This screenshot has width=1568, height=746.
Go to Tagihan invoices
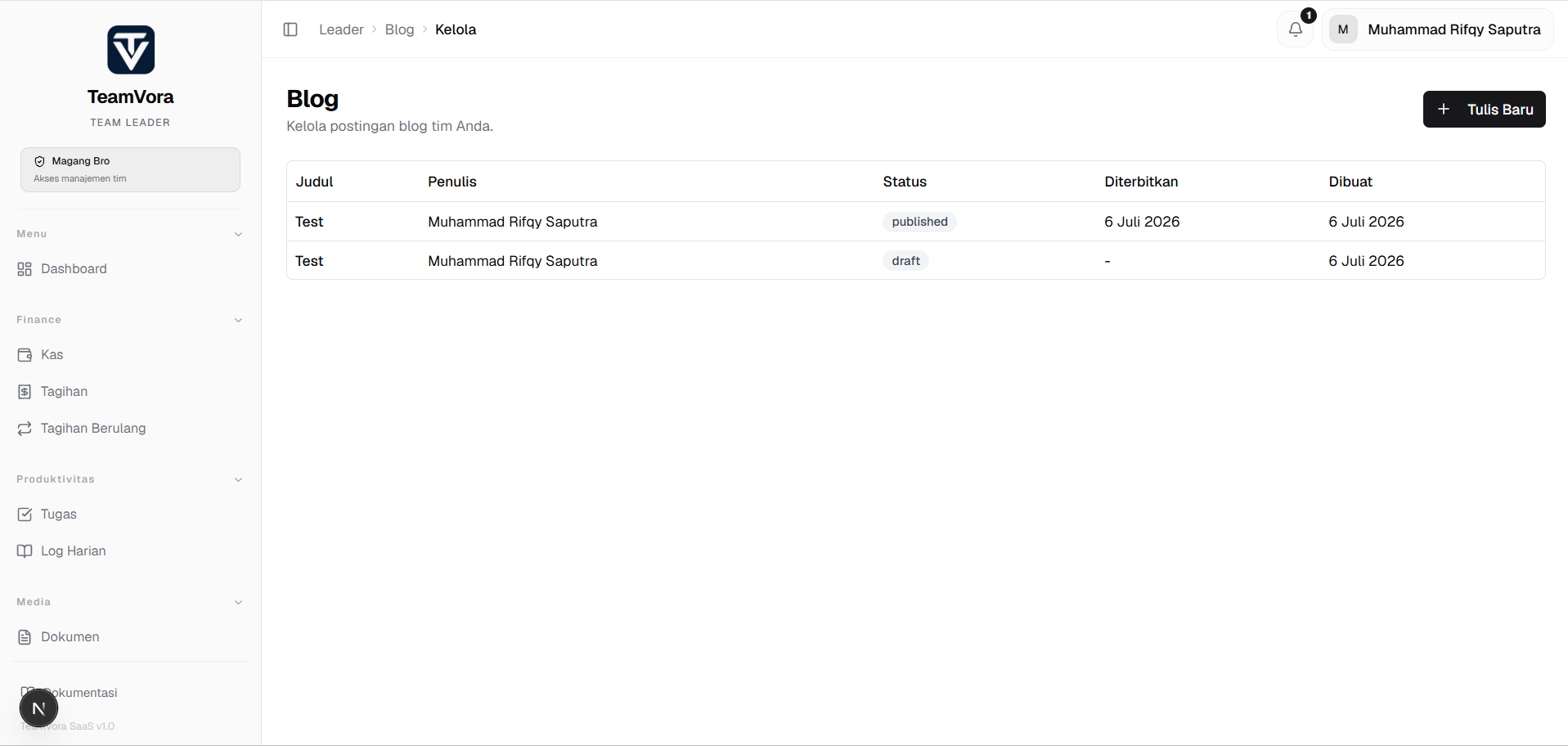[x=131, y=392]
